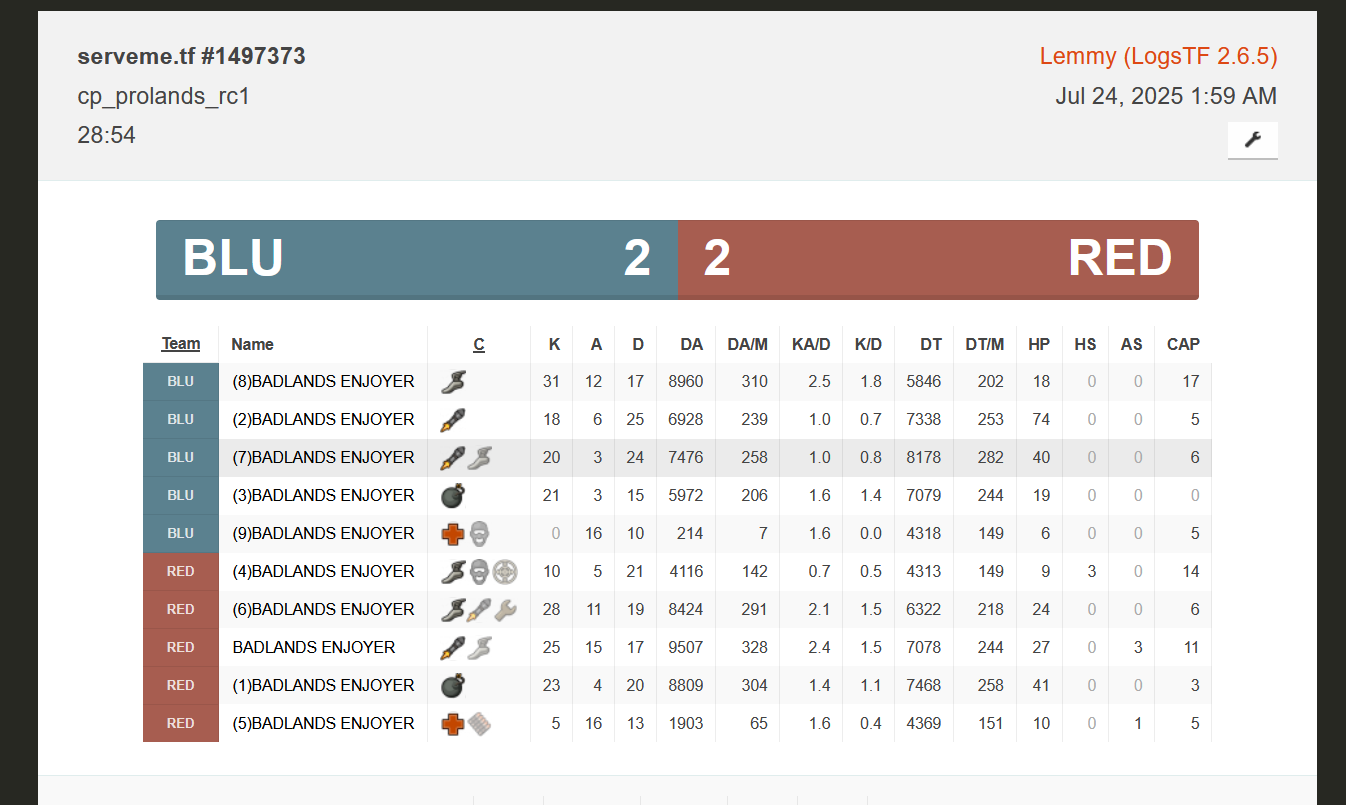Click Scout boot icon for (6)BADLANDS ENJOYER

click(x=453, y=609)
